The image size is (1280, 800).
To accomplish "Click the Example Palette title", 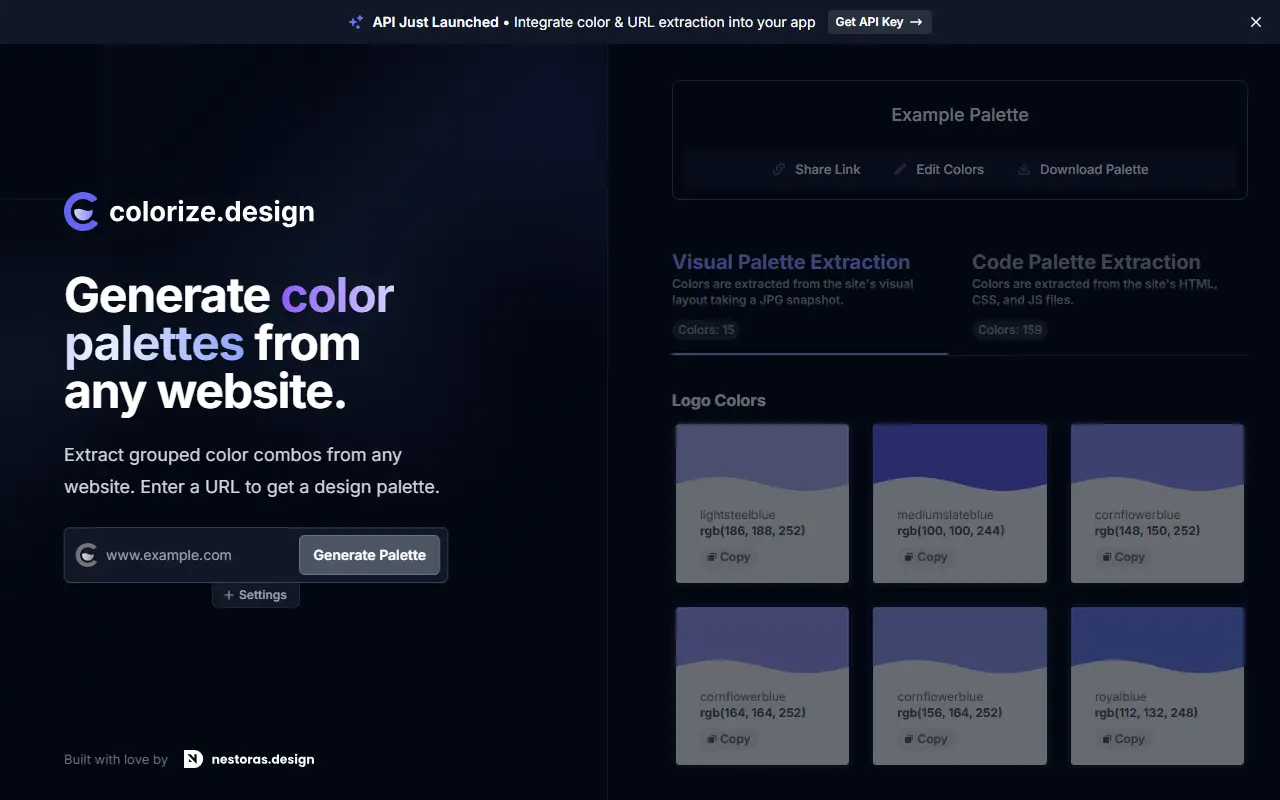I will tap(960, 115).
